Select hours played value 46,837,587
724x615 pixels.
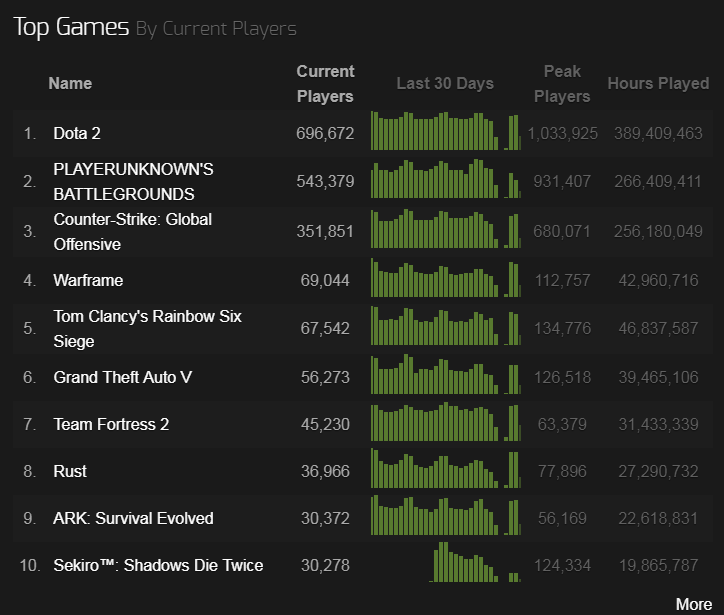658,328
